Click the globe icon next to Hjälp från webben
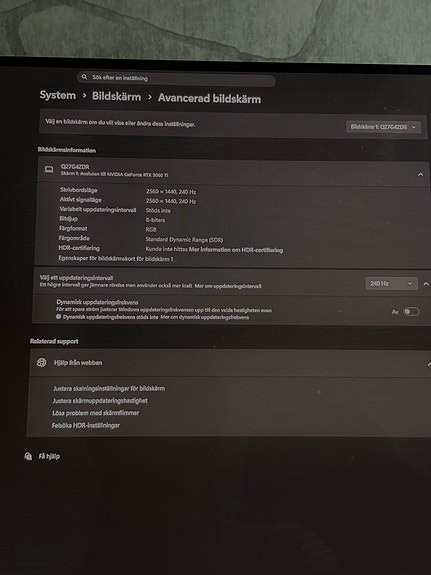 [42, 362]
